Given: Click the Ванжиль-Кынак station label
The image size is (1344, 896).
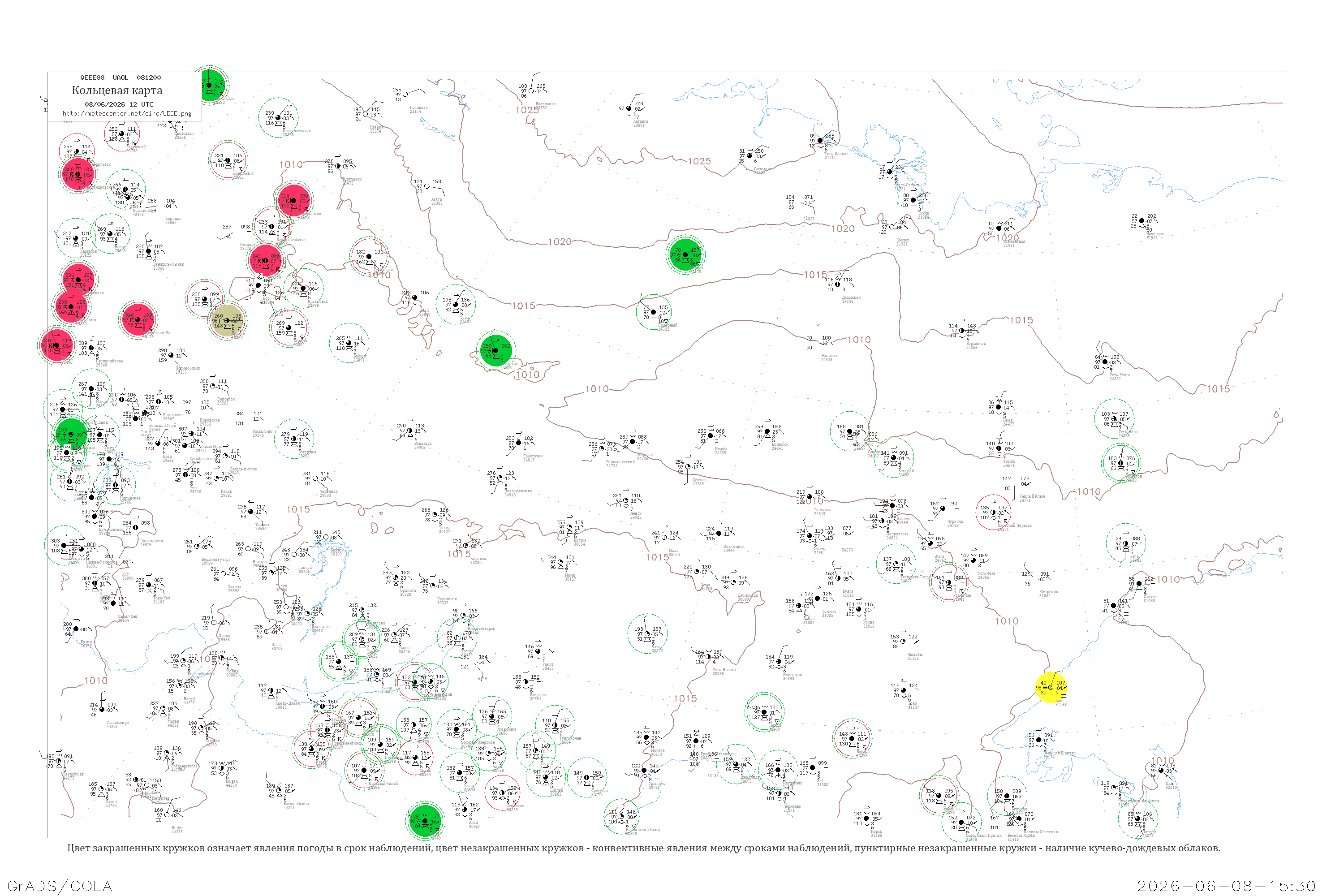Looking at the screenshot, I should [x=168, y=265].
